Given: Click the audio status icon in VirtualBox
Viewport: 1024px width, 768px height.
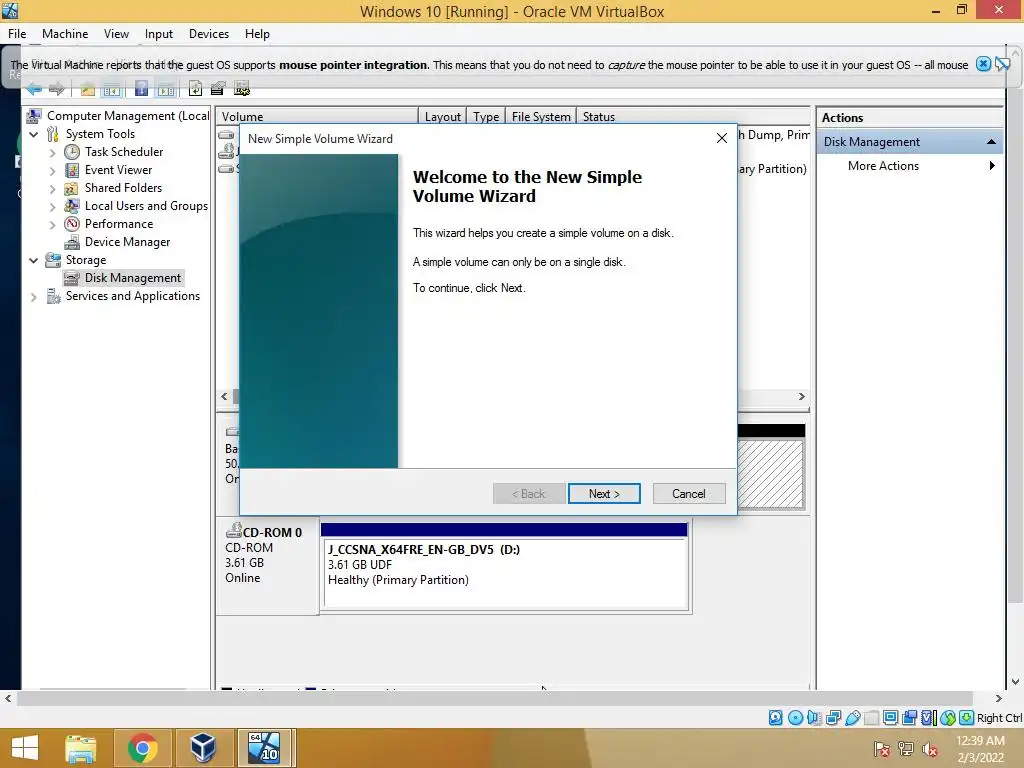Looking at the screenshot, I should [x=814, y=718].
